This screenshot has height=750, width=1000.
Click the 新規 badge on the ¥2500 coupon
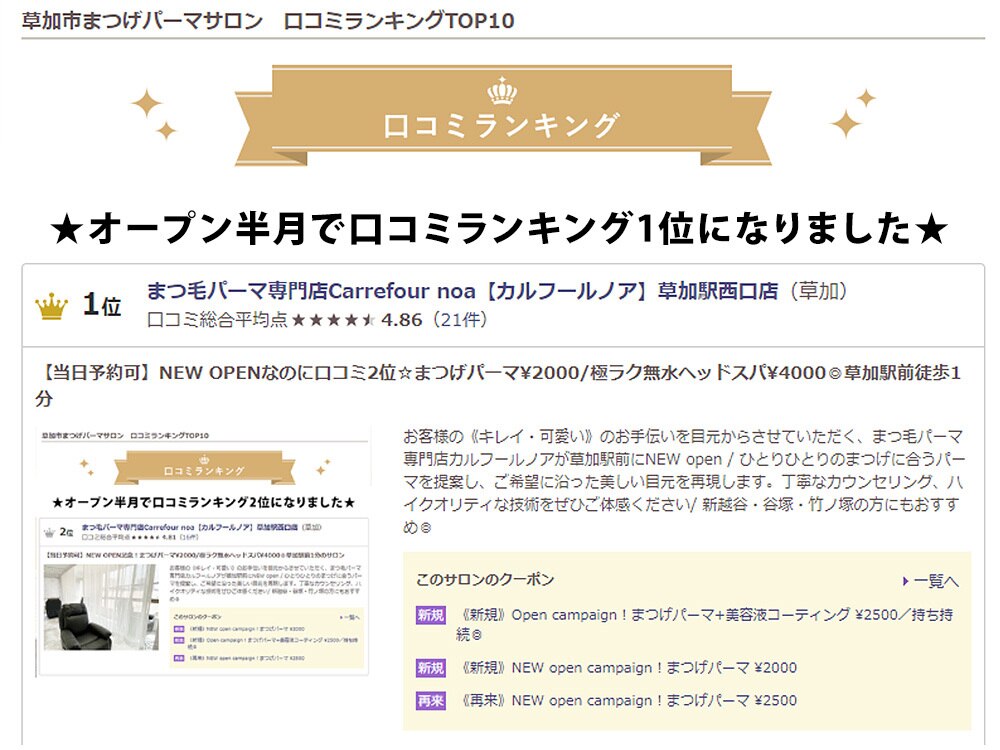pyautogui.click(x=430, y=615)
